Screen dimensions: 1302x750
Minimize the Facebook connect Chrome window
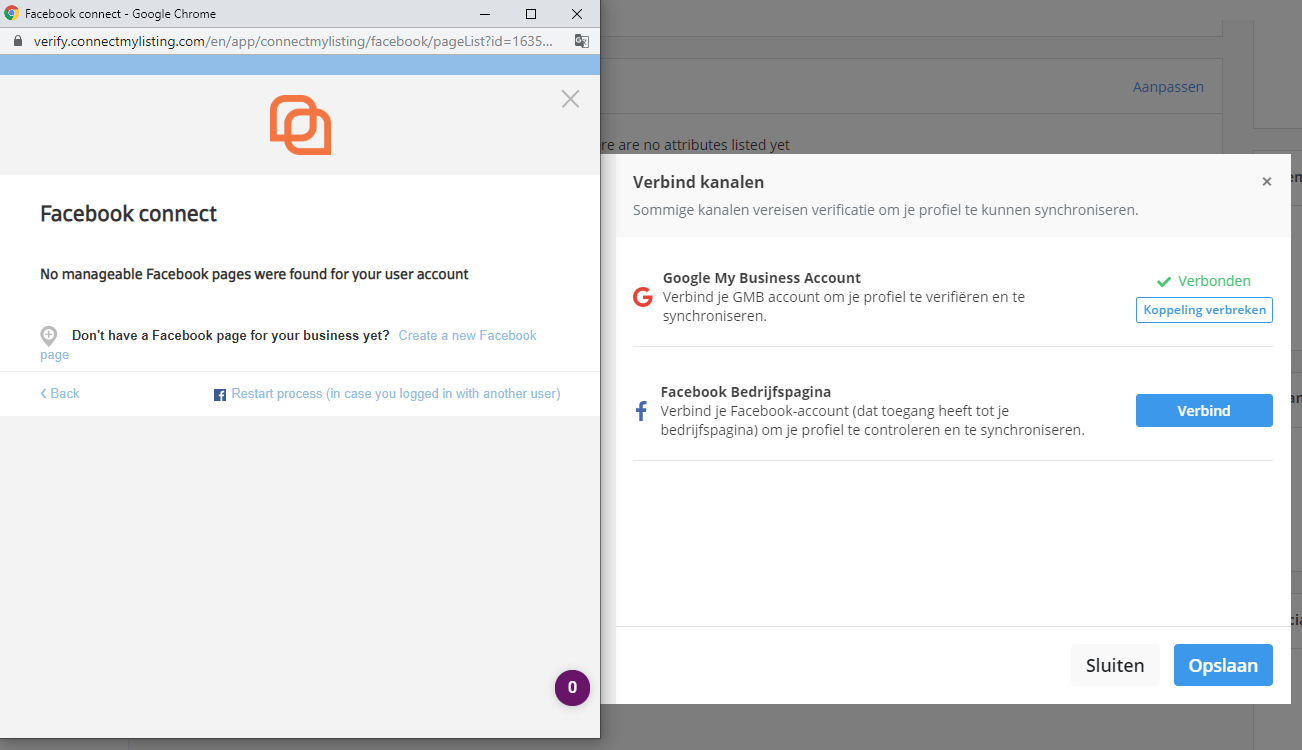point(485,14)
